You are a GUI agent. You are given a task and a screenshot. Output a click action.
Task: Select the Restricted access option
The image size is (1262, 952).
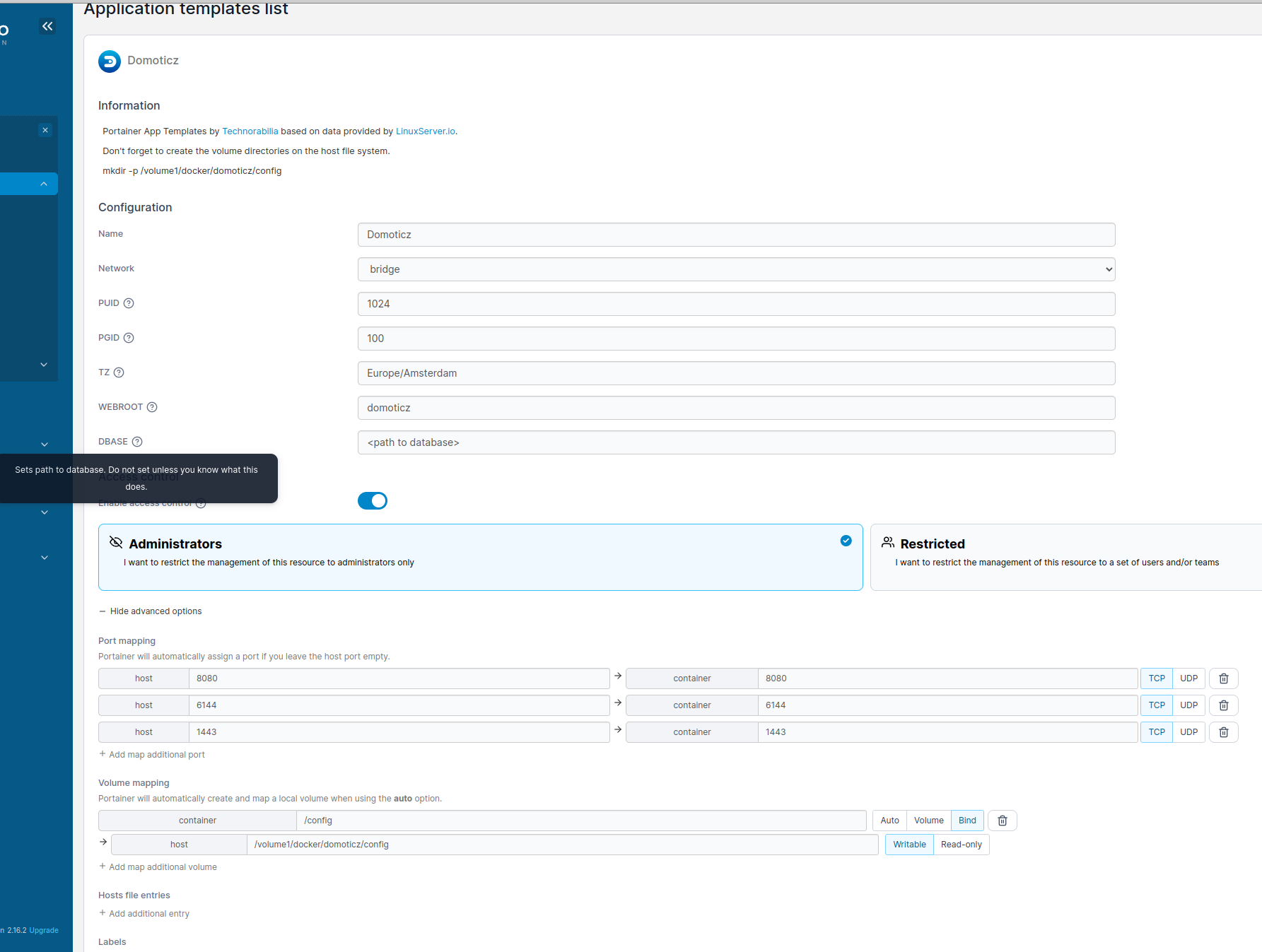point(1066,557)
